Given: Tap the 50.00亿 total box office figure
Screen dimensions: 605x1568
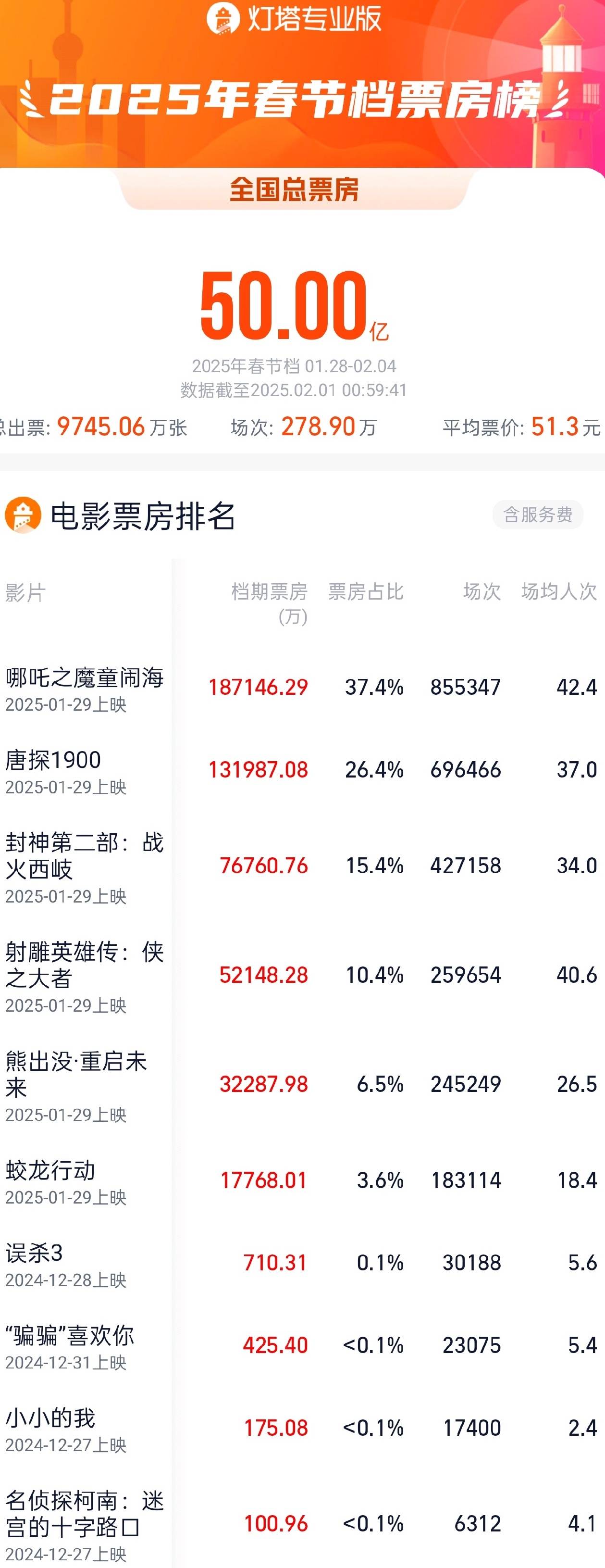Looking at the screenshot, I should click(294, 304).
